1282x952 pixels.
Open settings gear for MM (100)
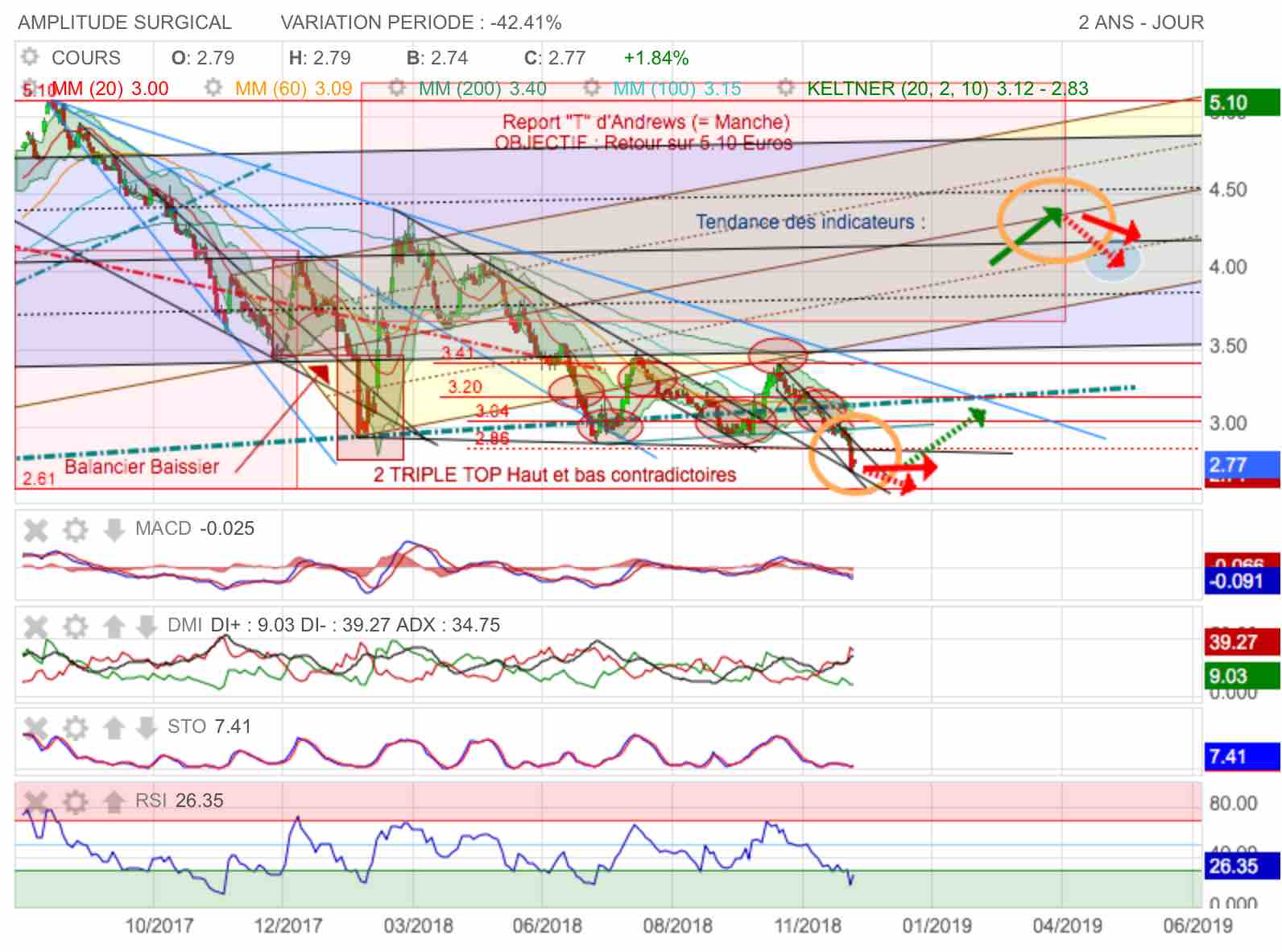592,88
